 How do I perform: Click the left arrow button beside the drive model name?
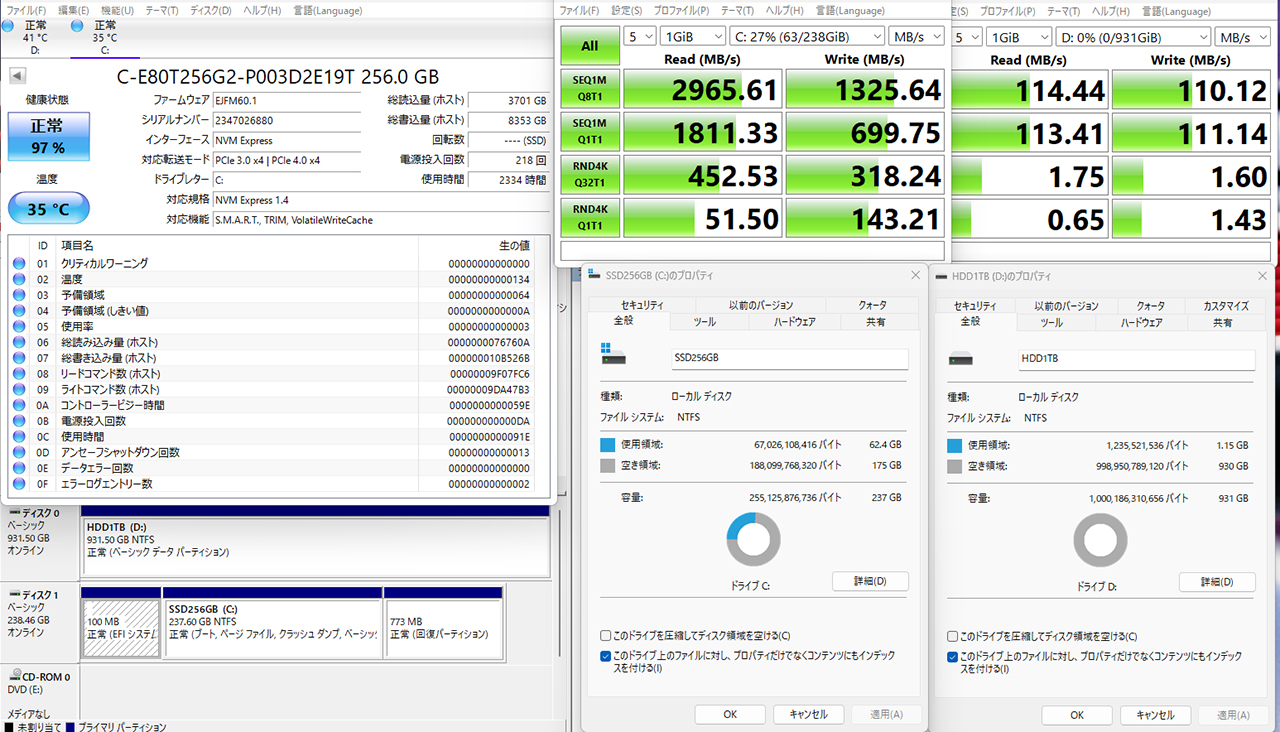click(18, 77)
